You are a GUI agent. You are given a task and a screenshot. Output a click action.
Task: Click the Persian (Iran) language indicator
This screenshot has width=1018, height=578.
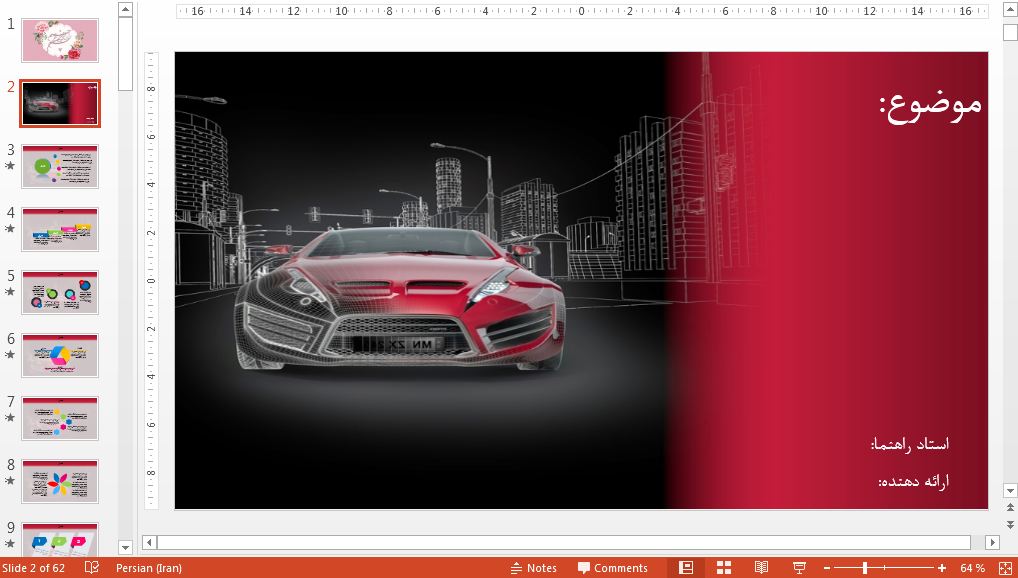148,568
